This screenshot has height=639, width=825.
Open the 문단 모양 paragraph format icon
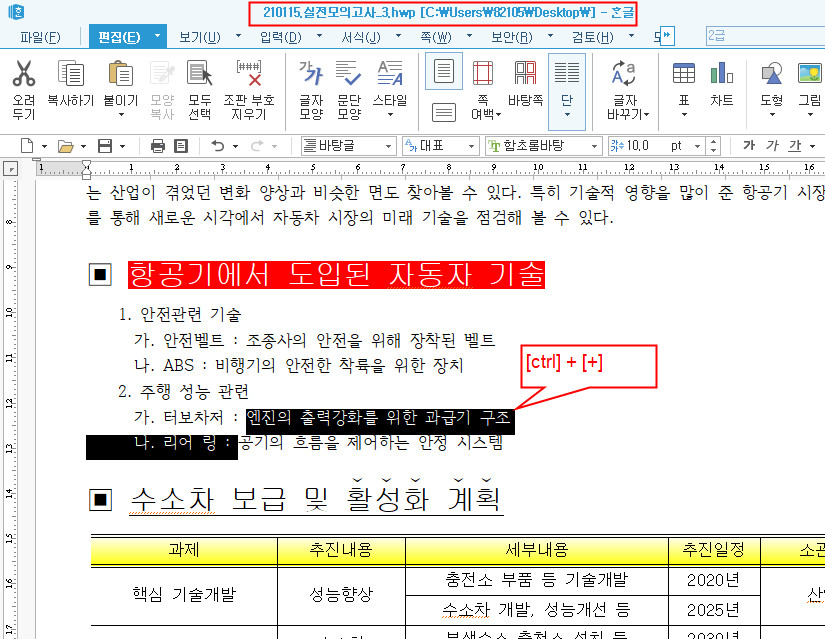pos(349,87)
